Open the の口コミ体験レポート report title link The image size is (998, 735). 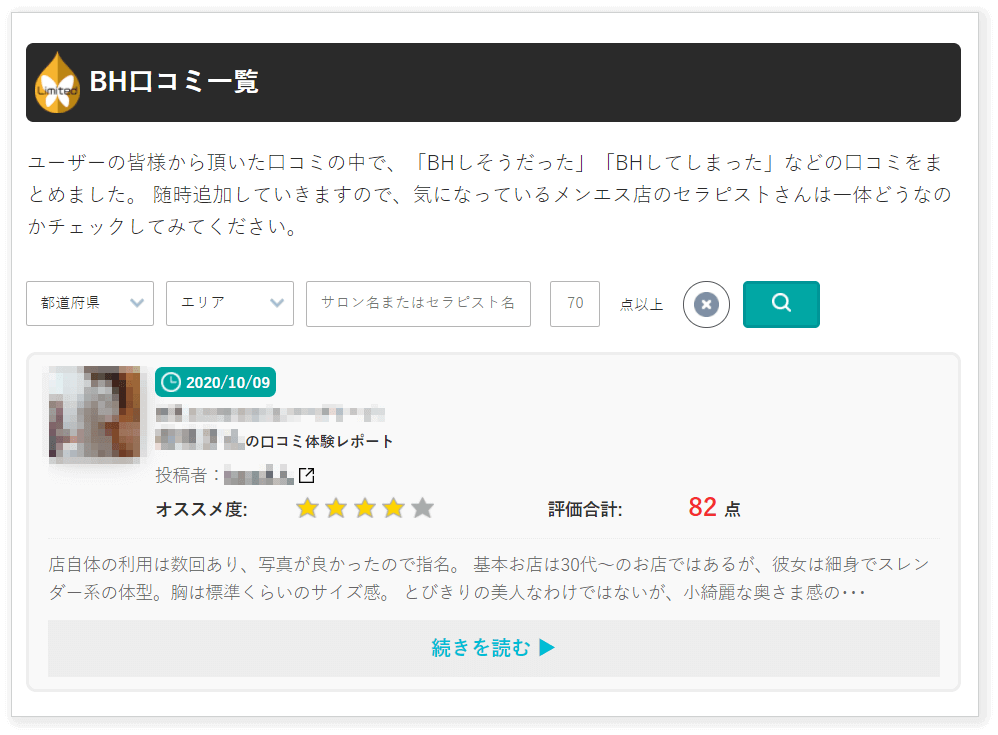point(319,441)
